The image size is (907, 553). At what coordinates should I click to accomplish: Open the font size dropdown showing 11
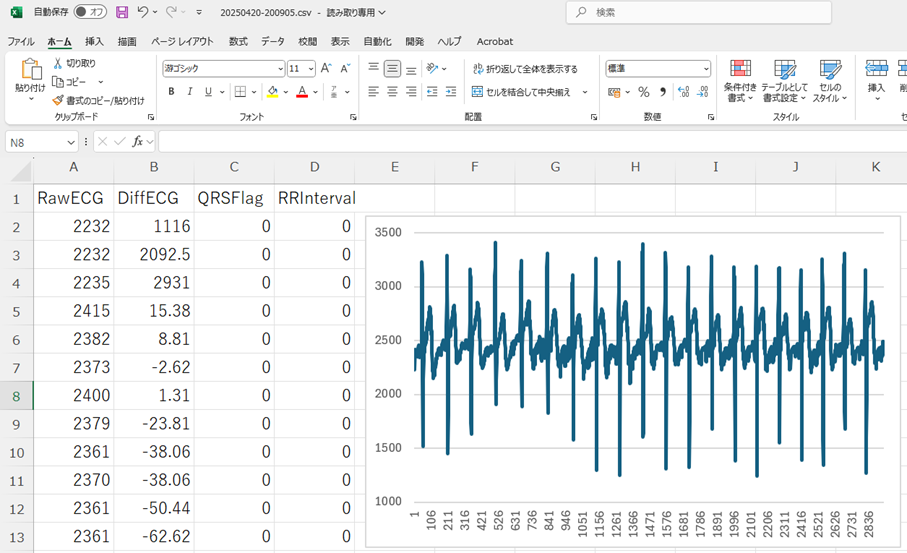click(x=311, y=69)
